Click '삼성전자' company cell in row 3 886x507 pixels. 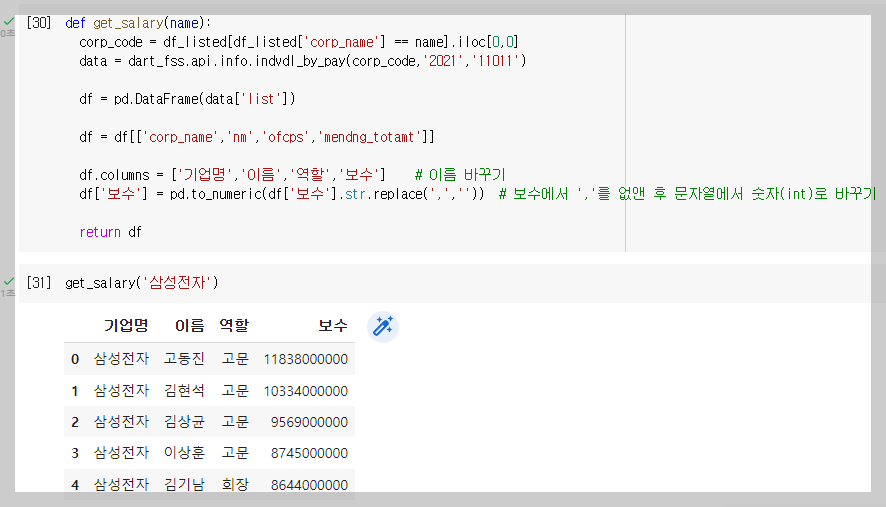pyautogui.click(x=121, y=453)
